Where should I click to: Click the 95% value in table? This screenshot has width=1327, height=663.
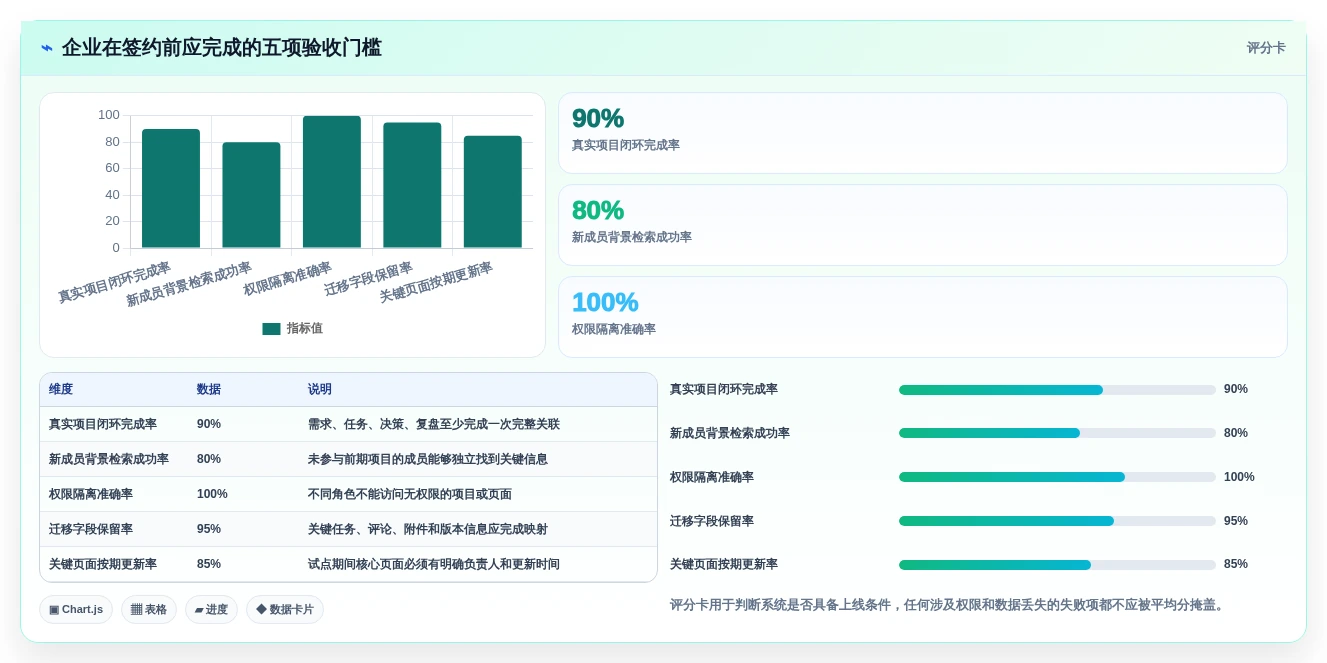coord(209,529)
